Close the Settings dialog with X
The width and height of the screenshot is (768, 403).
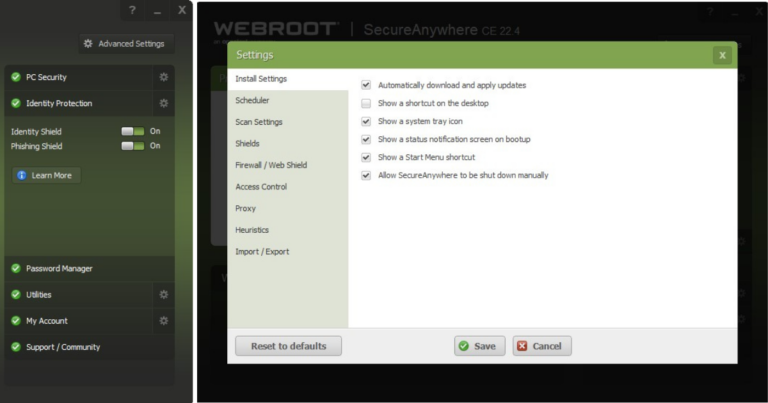pyautogui.click(x=721, y=55)
